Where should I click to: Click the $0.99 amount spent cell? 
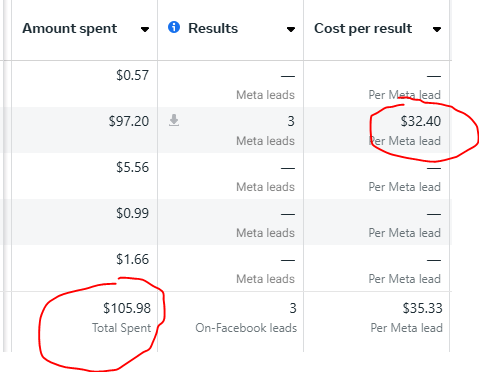(x=132, y=213)
